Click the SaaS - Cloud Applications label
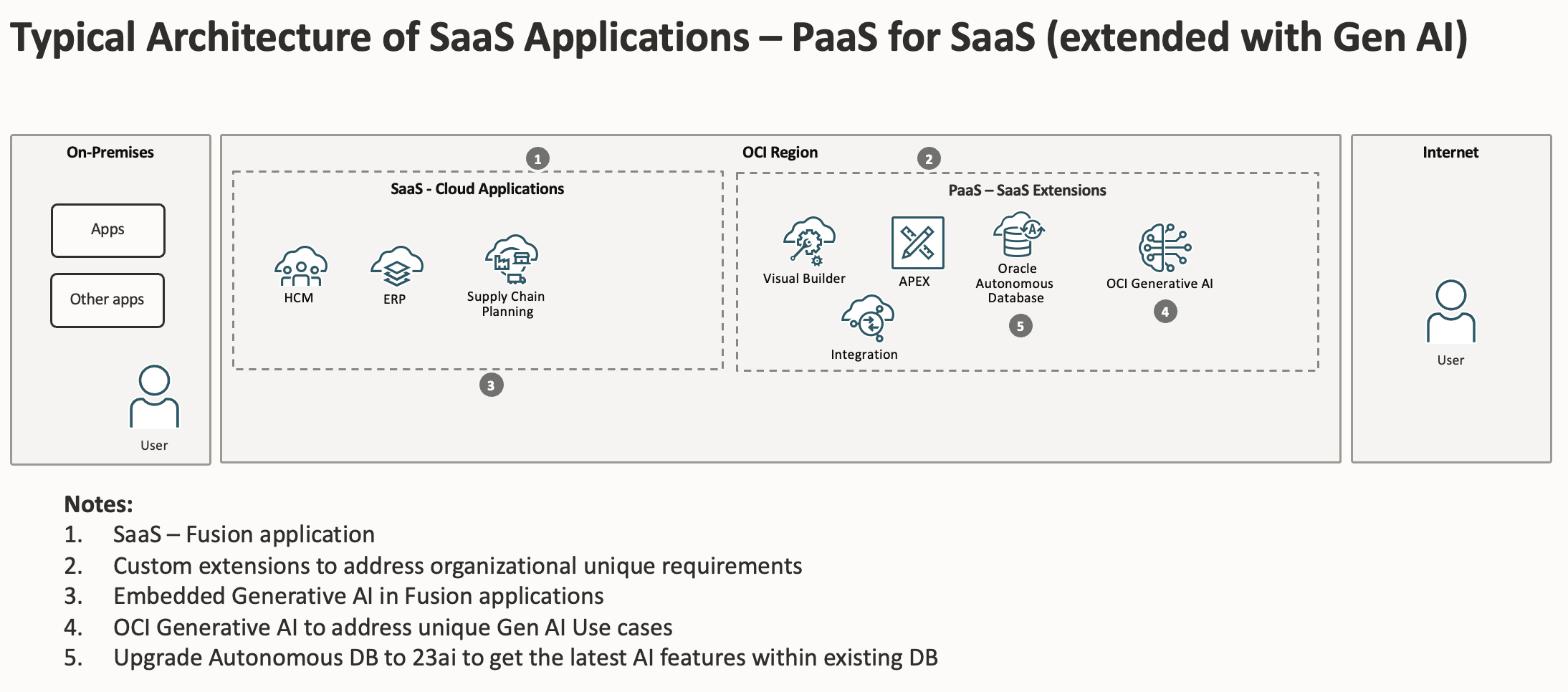 tap(477, 189)
